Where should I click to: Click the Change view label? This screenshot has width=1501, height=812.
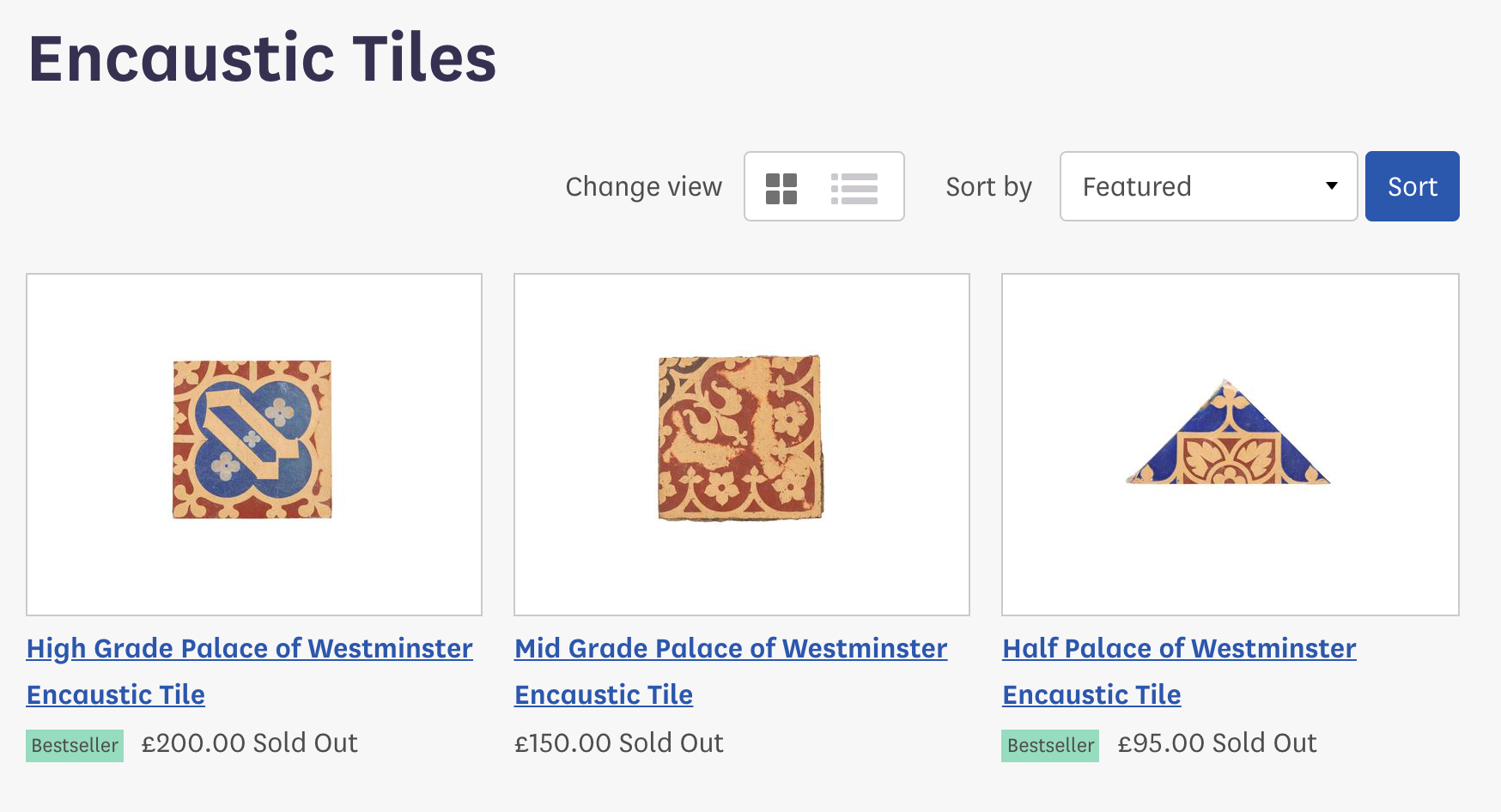pyautogui.click(x=643, y=187)
